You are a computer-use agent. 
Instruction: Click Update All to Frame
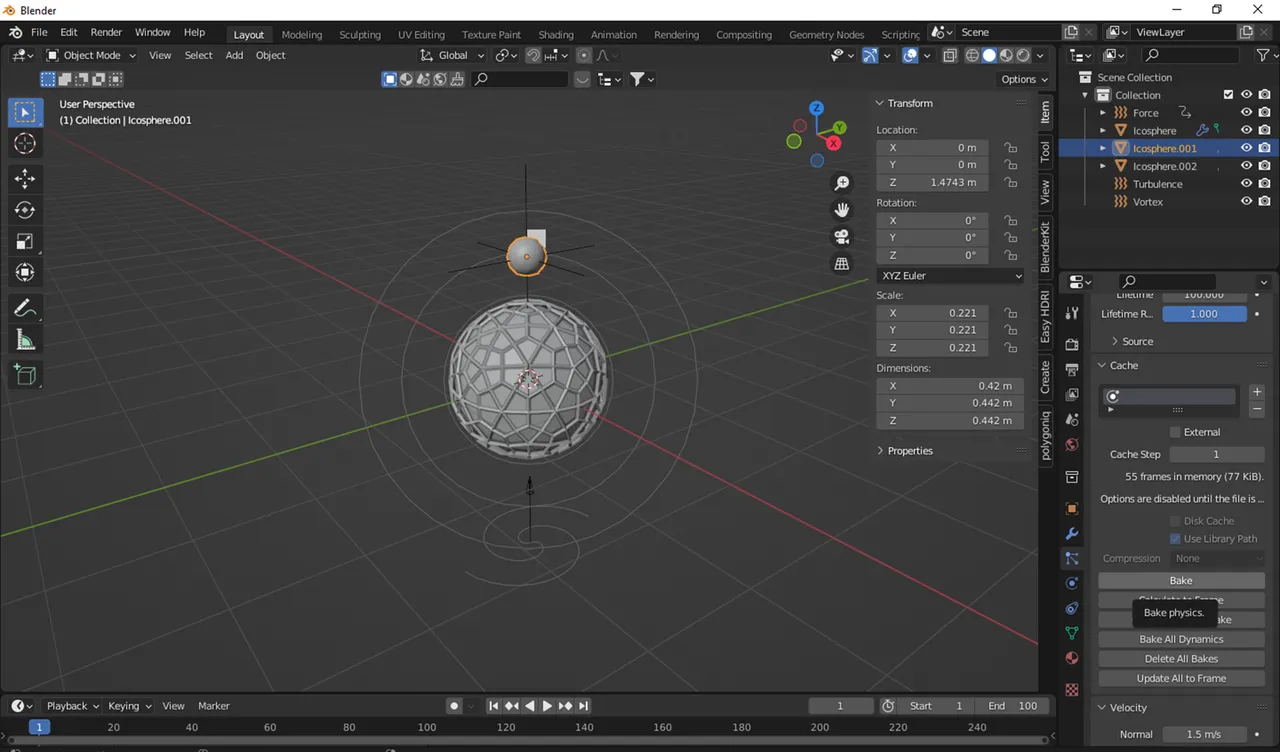click(1181, 678)
